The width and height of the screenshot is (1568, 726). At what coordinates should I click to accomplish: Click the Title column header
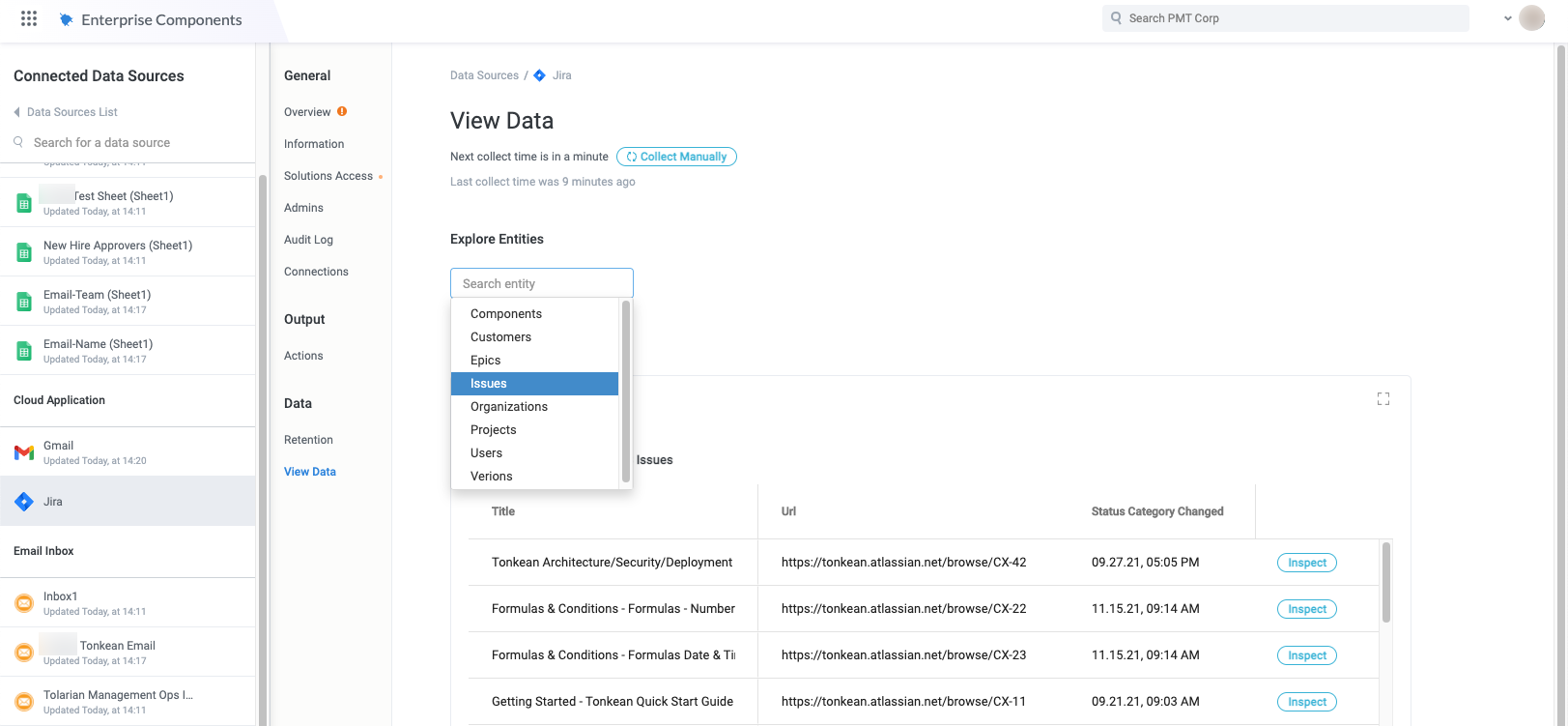pyautogui.click(x=503, y=511)
